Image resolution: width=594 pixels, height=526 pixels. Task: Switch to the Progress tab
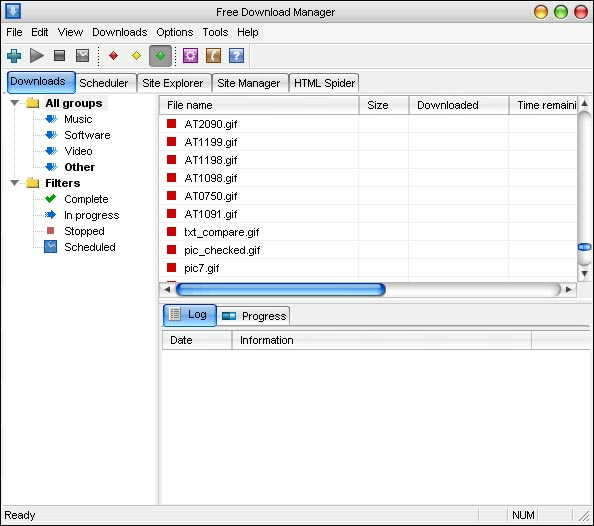tap(253, 316)
